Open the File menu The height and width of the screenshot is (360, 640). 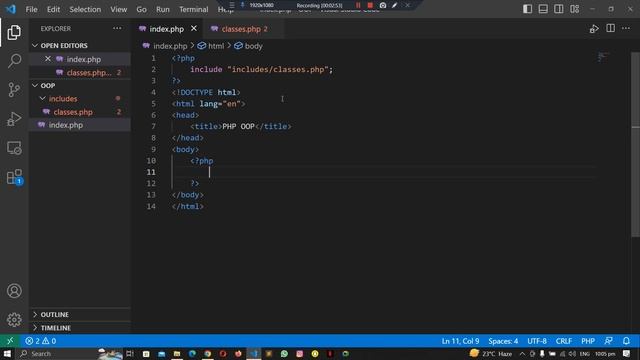coord(31,9)
